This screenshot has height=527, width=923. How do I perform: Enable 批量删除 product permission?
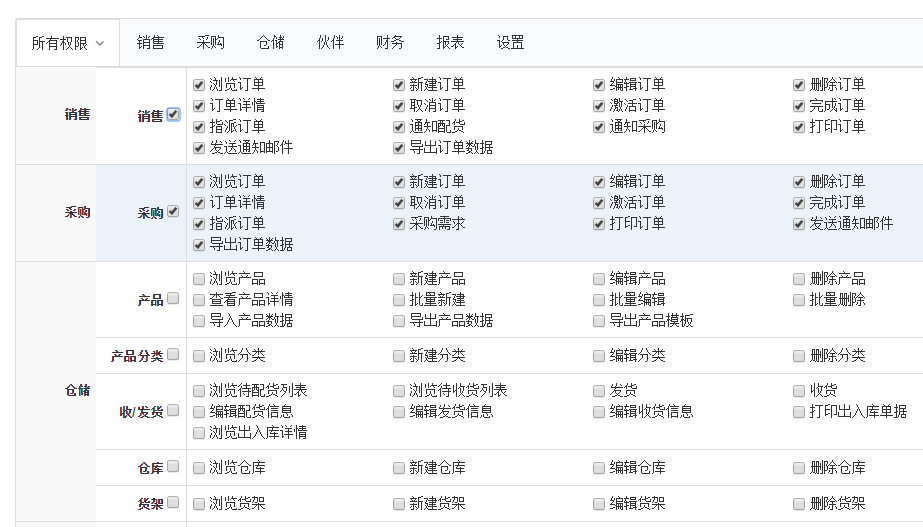tap(799, 300)
